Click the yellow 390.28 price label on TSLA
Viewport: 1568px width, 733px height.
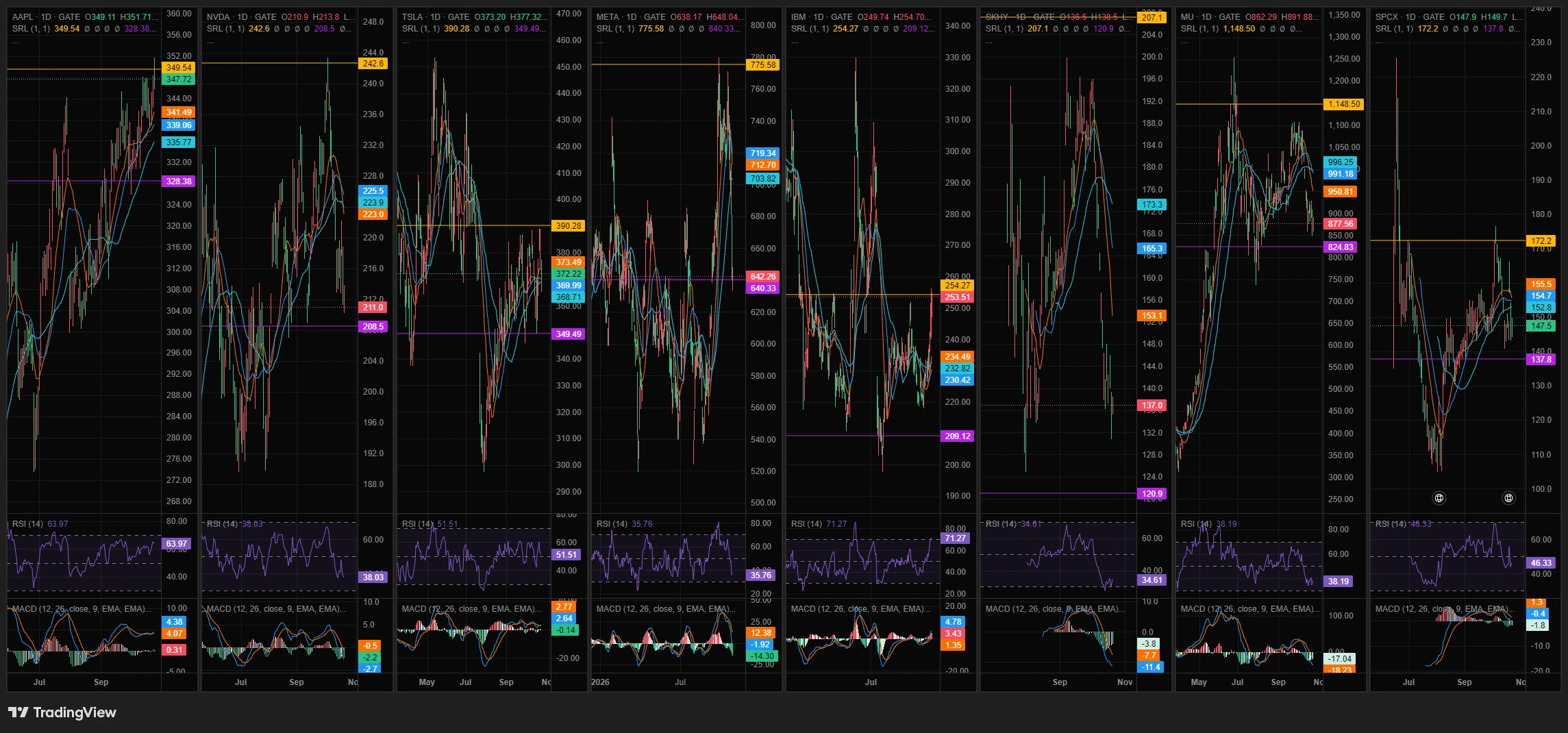[x=569, y=226]
